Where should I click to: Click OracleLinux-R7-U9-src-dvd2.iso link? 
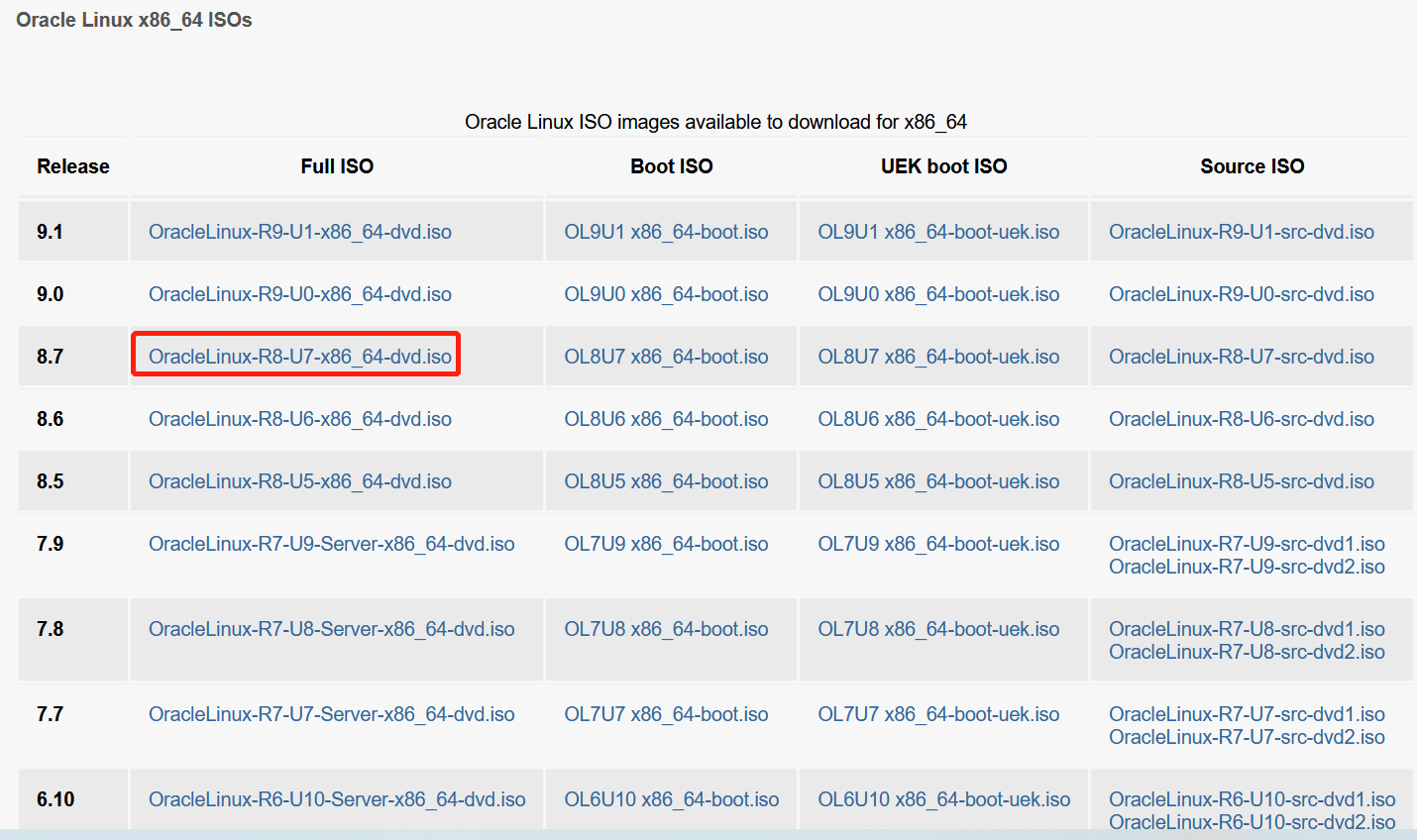(x=1248, y=567)
